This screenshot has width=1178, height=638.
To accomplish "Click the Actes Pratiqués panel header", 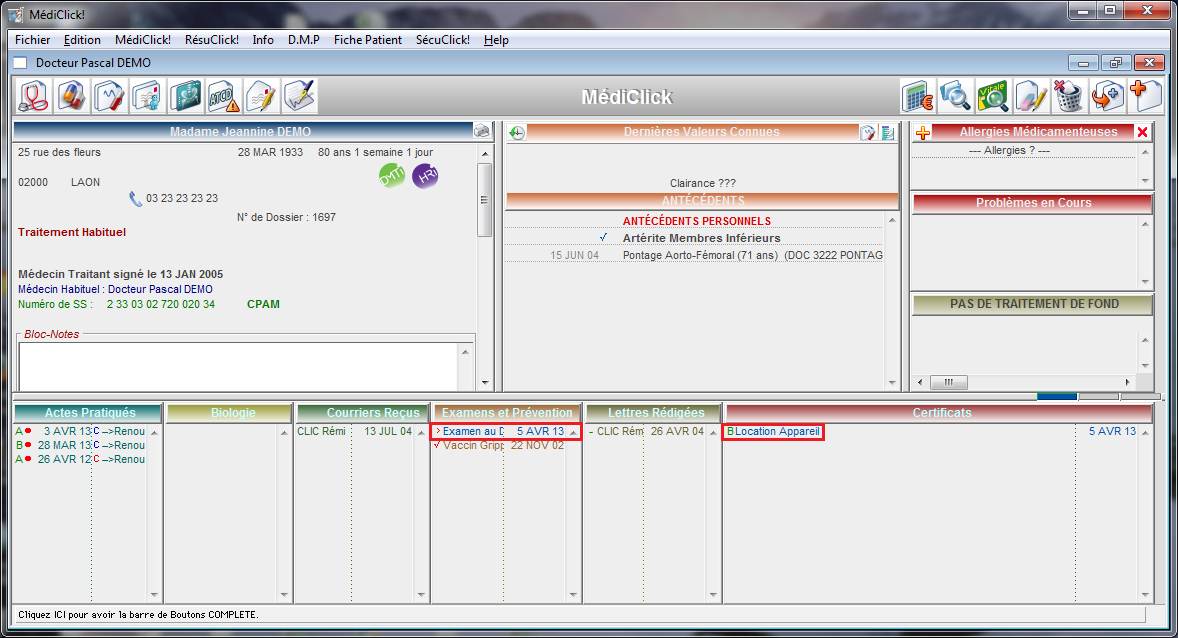I will (x=89, y=413).
